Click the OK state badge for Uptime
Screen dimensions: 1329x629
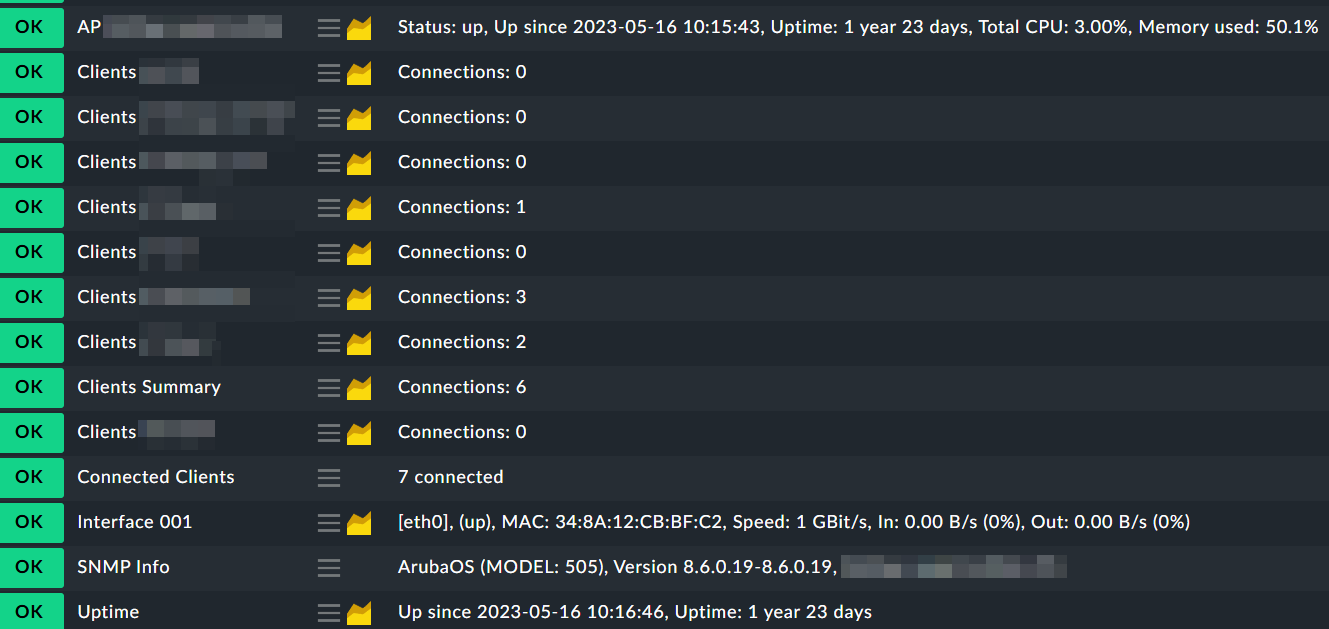click(30, 612)
